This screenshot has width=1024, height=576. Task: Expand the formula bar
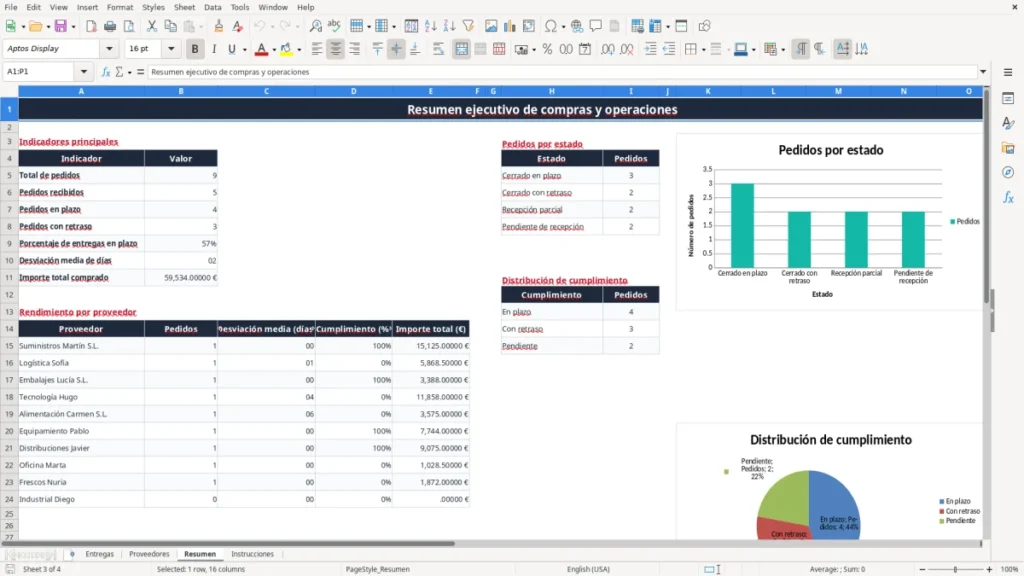(983, 72)
